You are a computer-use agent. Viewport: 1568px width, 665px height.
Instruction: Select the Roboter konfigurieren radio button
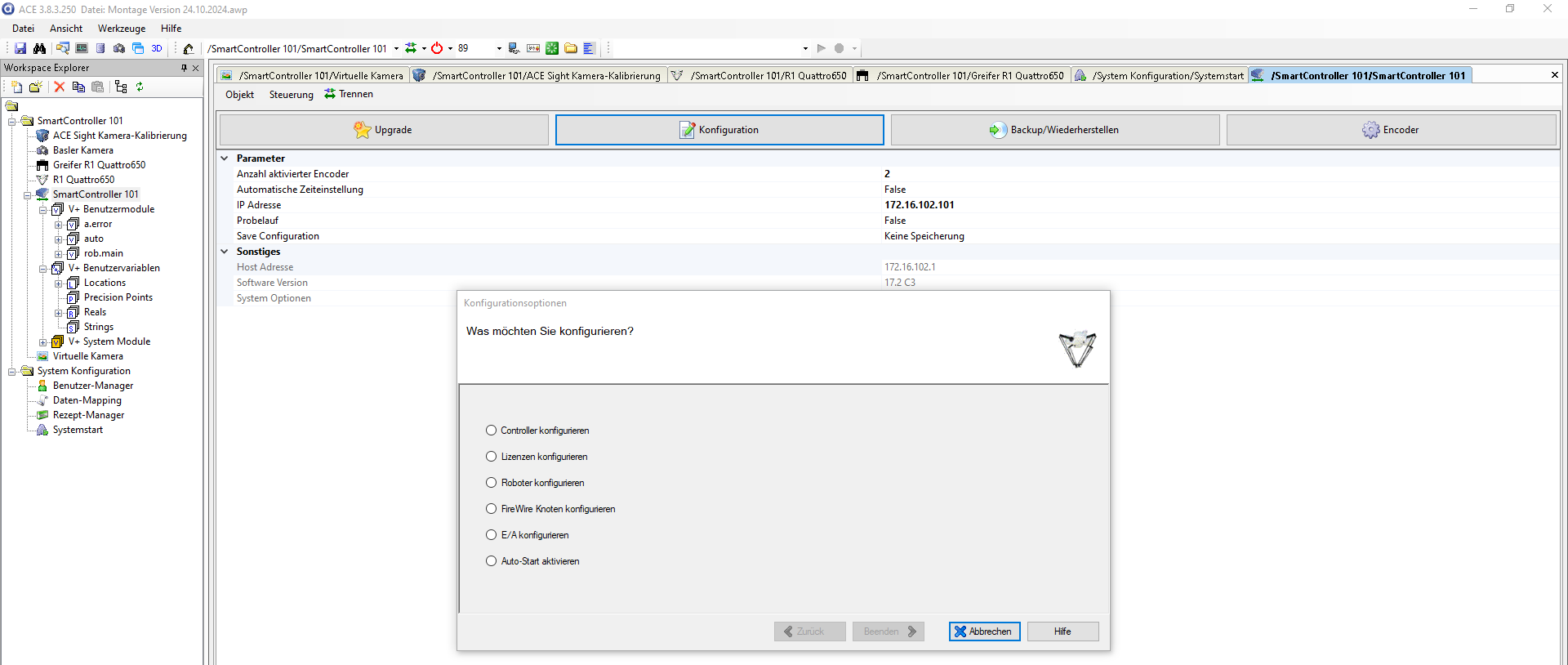[492, 483]
